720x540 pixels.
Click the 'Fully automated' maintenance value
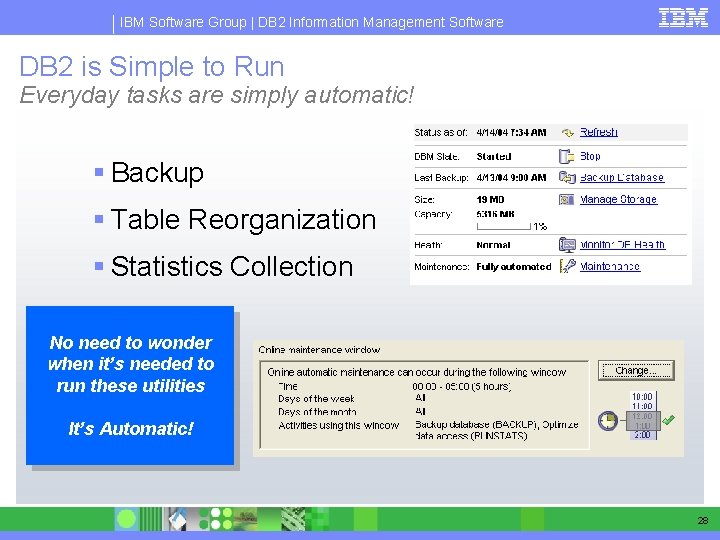pyautogui.click(x=513, y=267)
